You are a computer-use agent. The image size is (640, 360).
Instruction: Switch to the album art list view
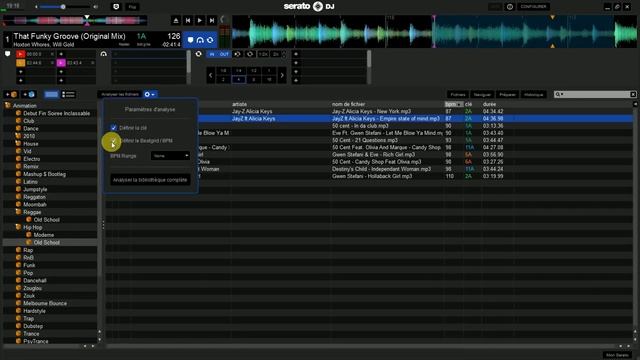tap(68, 94)
